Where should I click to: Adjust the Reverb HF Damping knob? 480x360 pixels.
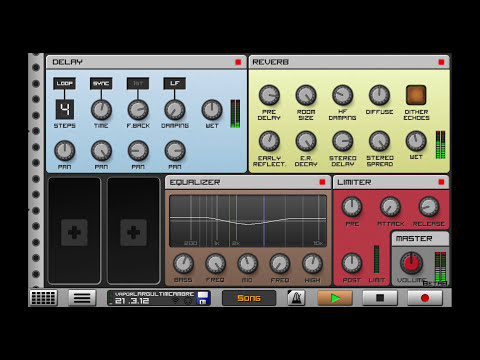click(343, 95)
